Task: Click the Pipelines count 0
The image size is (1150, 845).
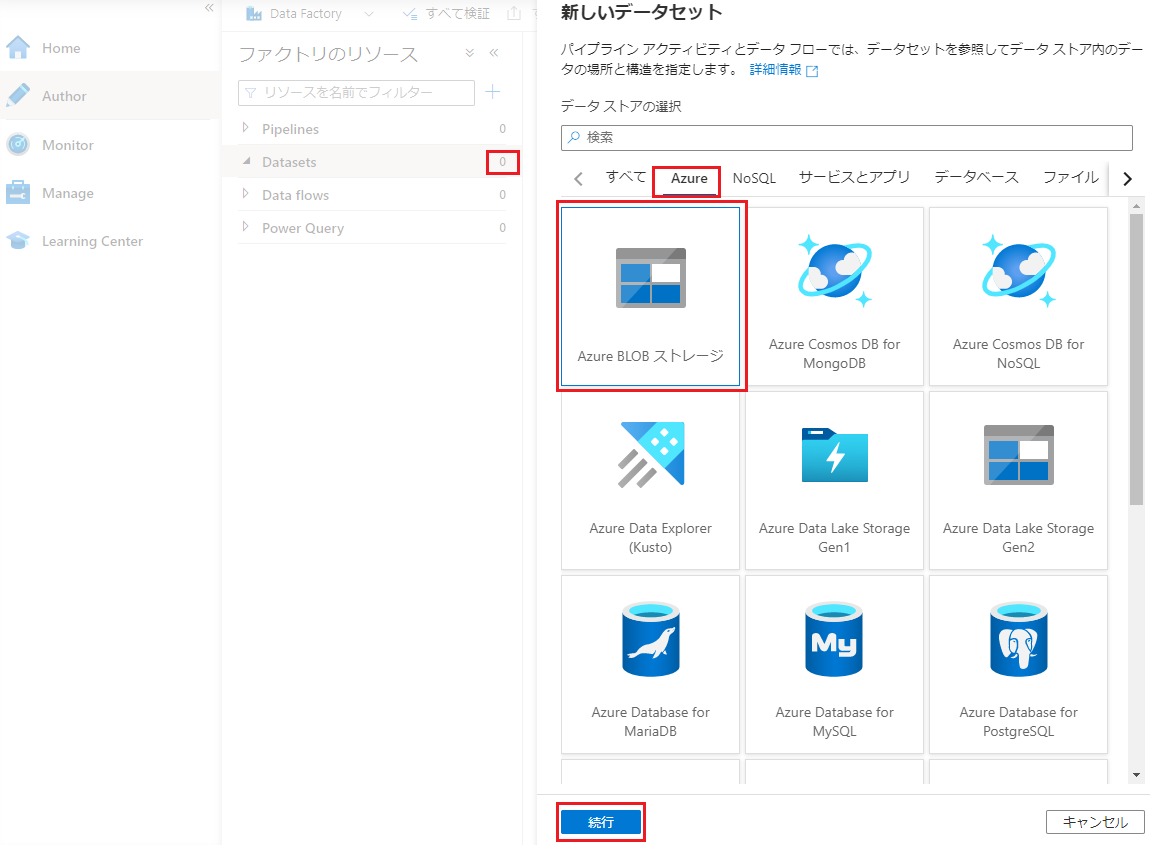Action: pos(502,129)
